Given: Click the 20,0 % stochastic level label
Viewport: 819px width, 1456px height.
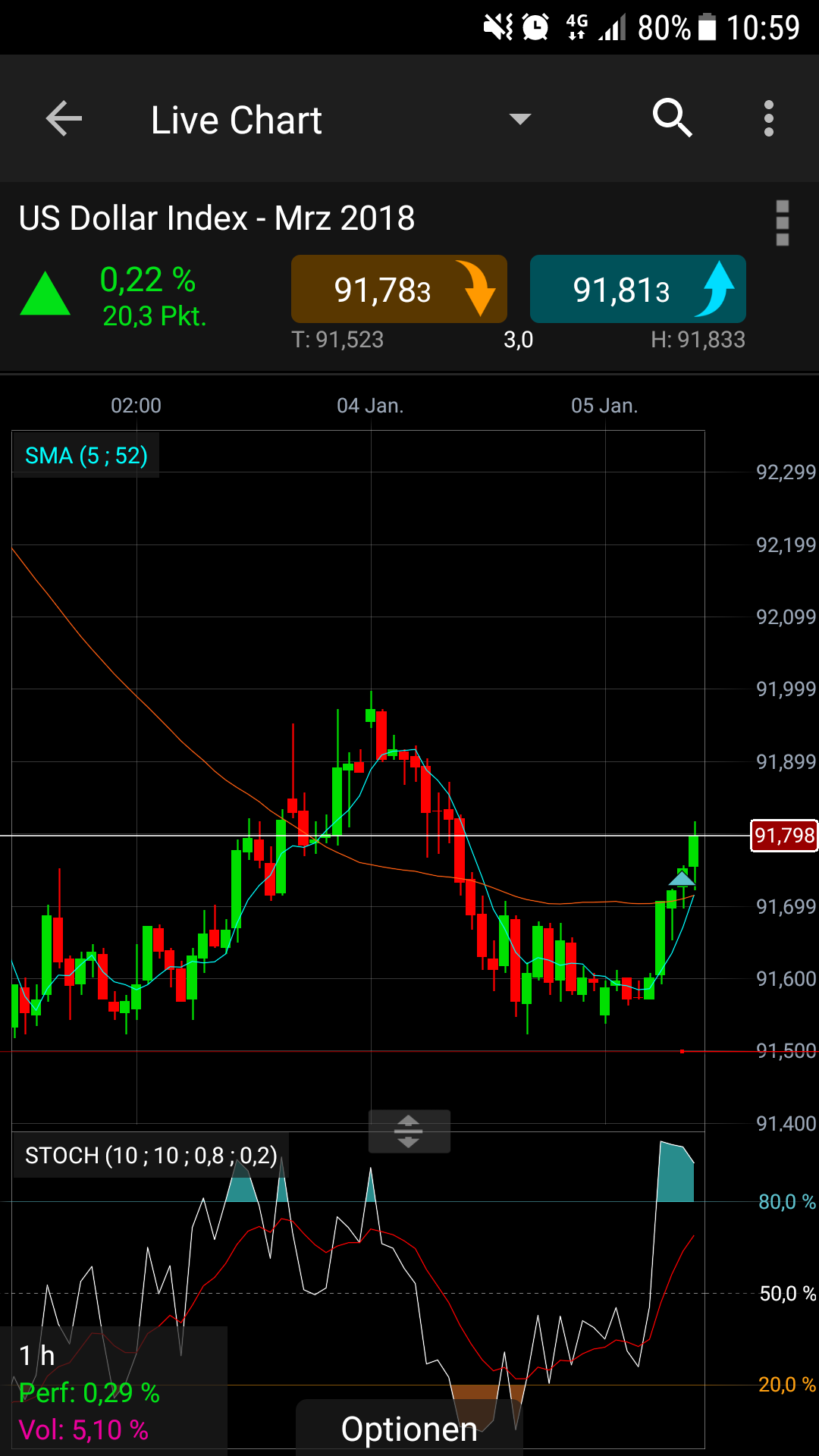Looking at the screenshot, I should [x=787, y=1385].
